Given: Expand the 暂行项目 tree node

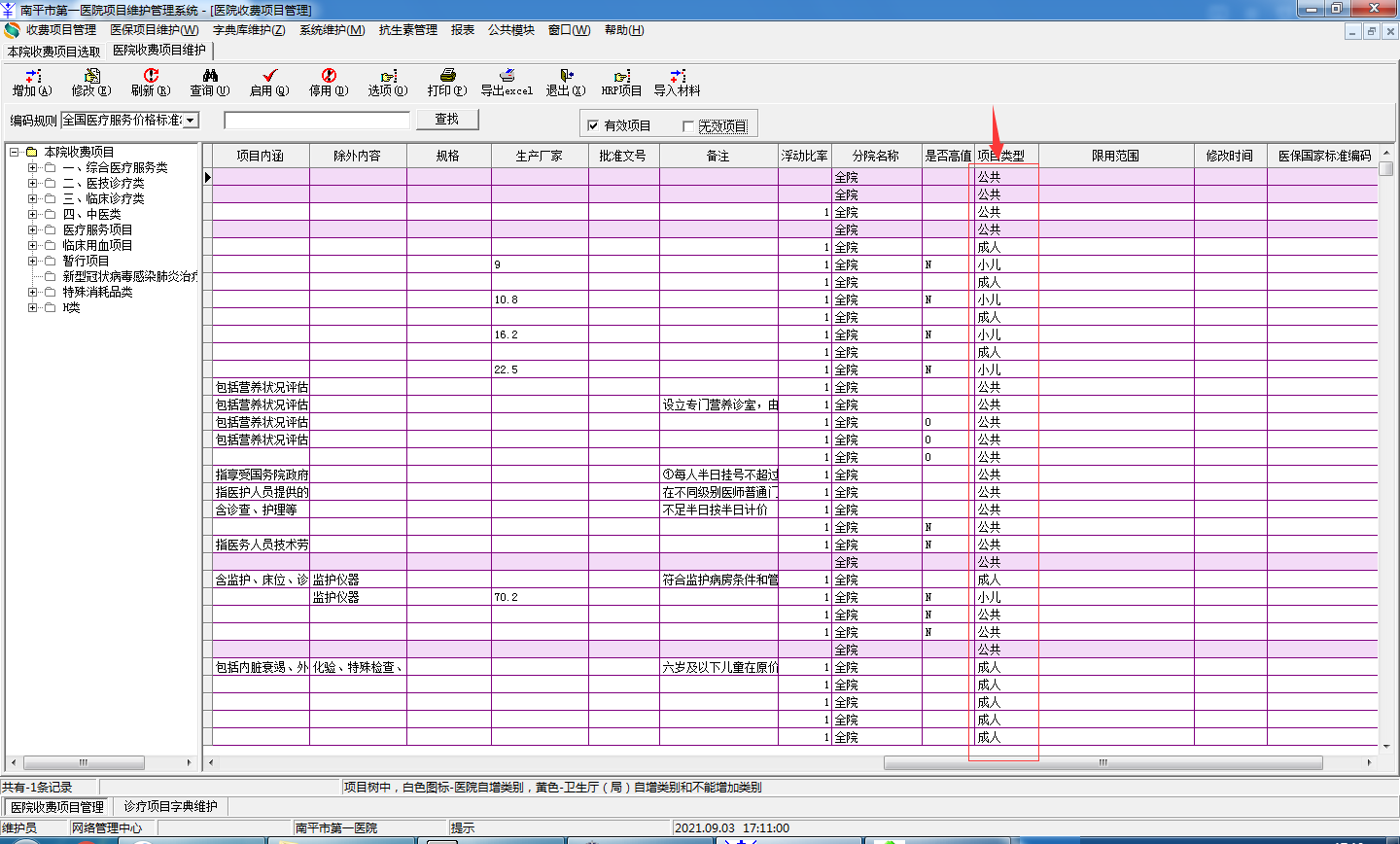Looking at the screenshot, I should point(32,261).
